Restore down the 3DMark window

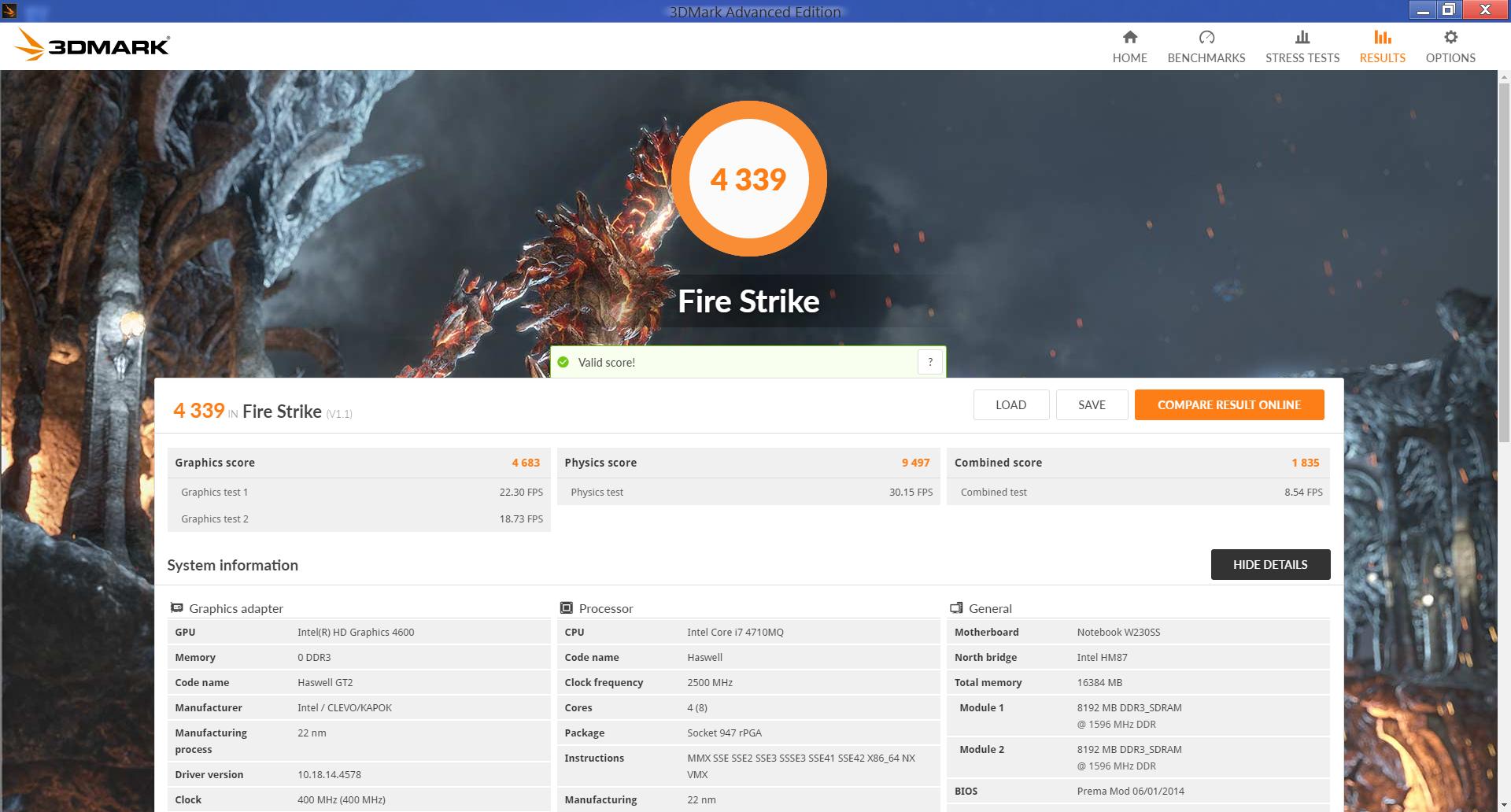pyautogui.click(x=1448, y=10)
